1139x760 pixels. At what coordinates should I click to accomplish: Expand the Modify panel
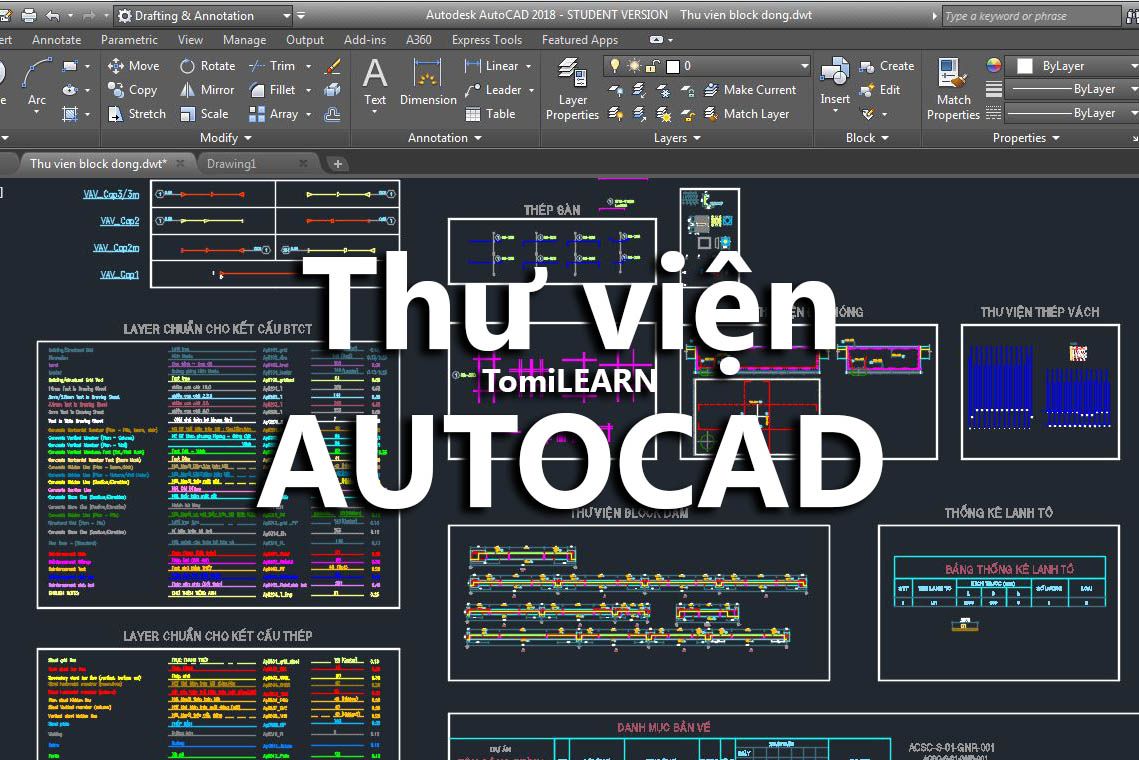pos(224,138)
